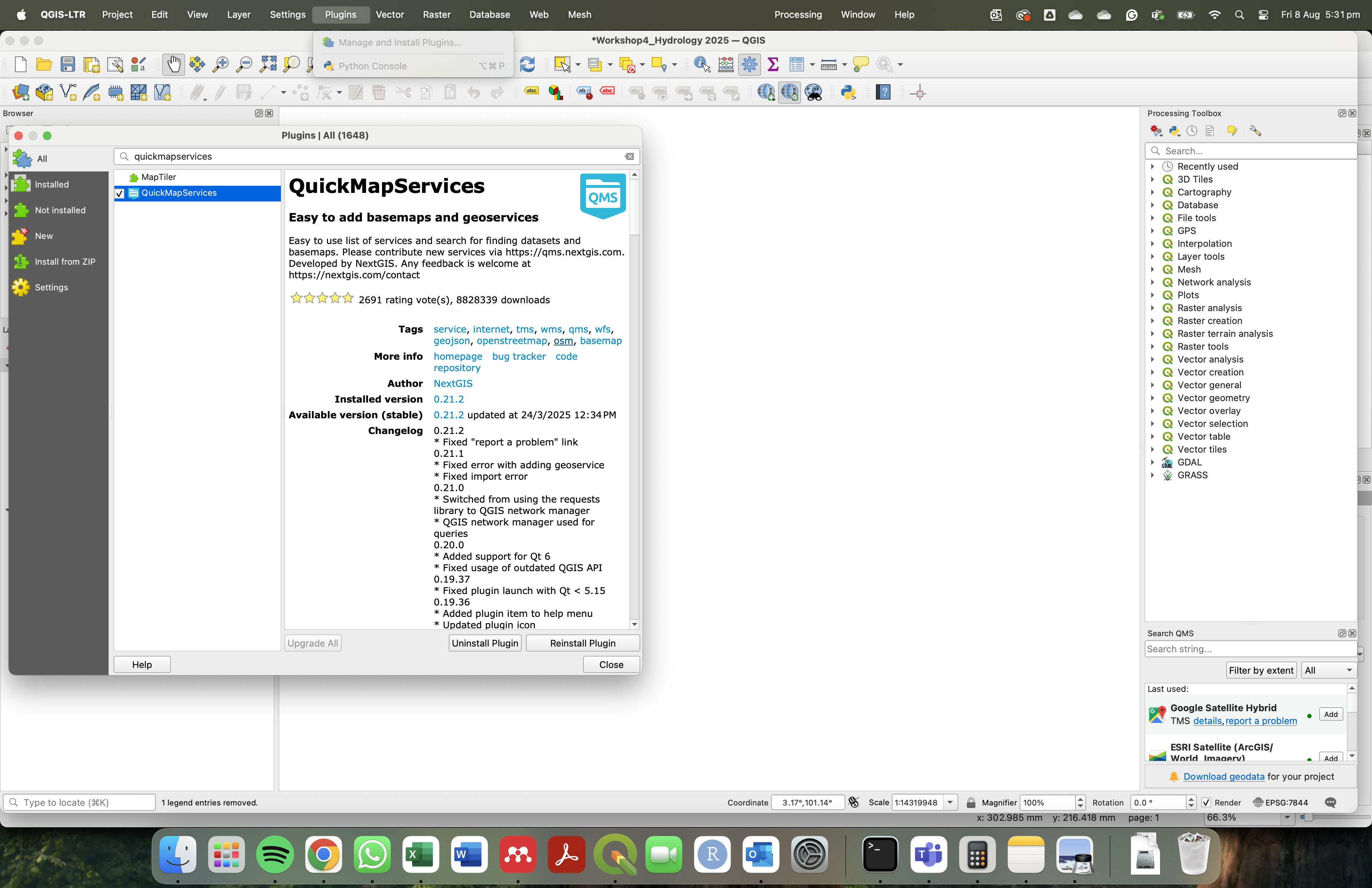This screenshot has width=1372, height=888.
Task: Open Google Chrome from the Dock
Action: click(323, 854)
